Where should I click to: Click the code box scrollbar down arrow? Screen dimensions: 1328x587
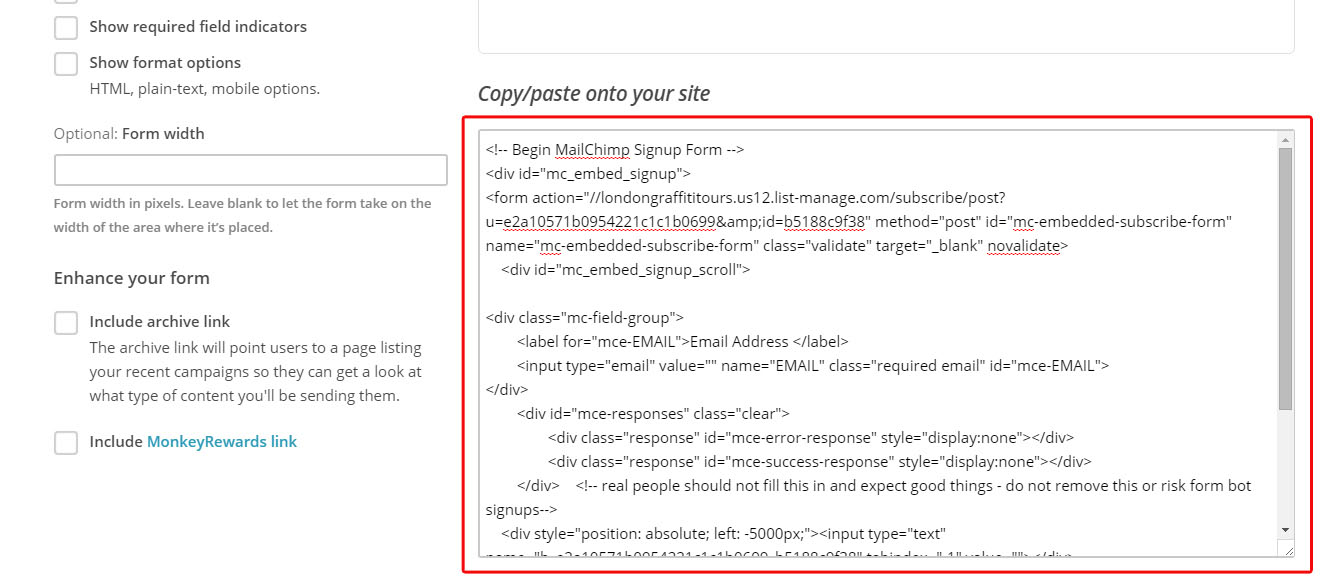pyautogui.click(x=1285, y=529)
